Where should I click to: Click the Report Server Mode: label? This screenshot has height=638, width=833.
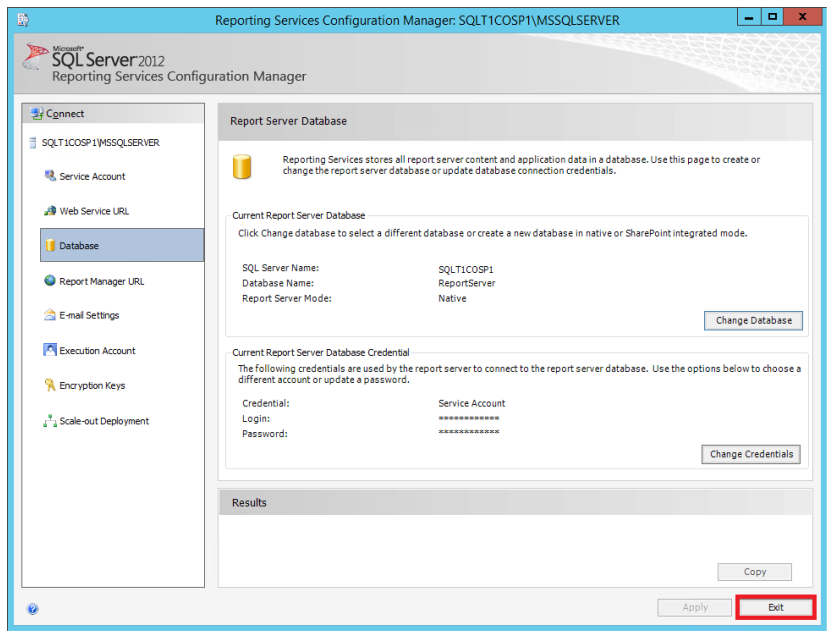[x=287, y=299]
